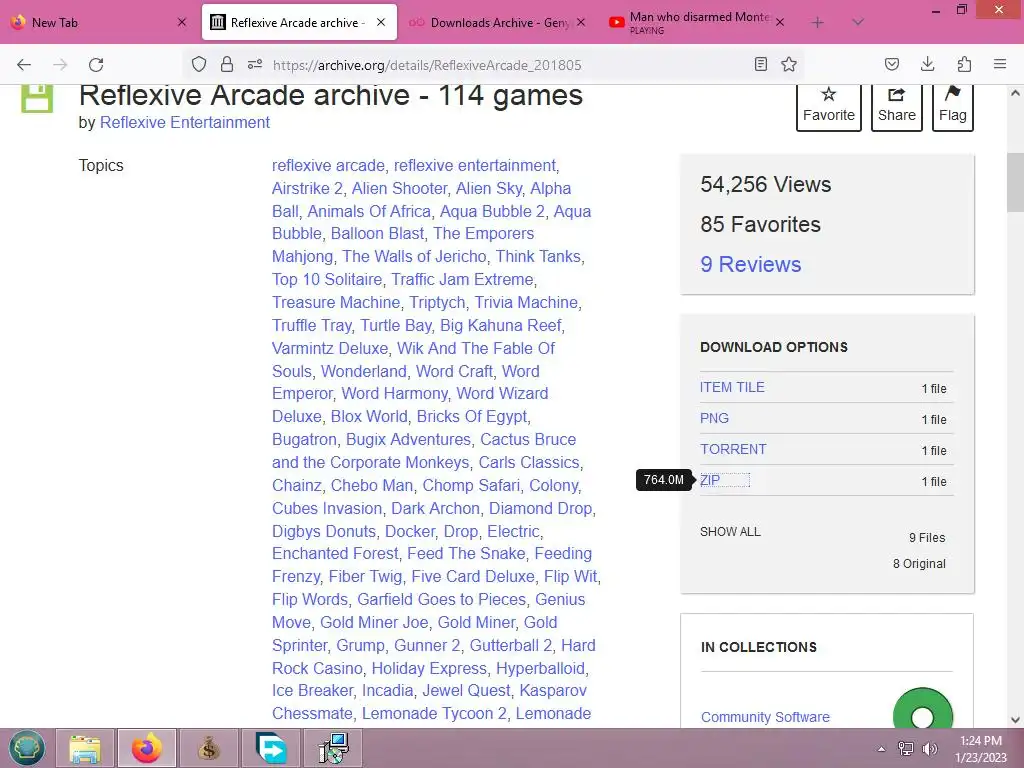Open the 'Feeding Frenzy' topic link
Image resolution: width=1024 pixels, height=768 pixels.
click(432, 565)
